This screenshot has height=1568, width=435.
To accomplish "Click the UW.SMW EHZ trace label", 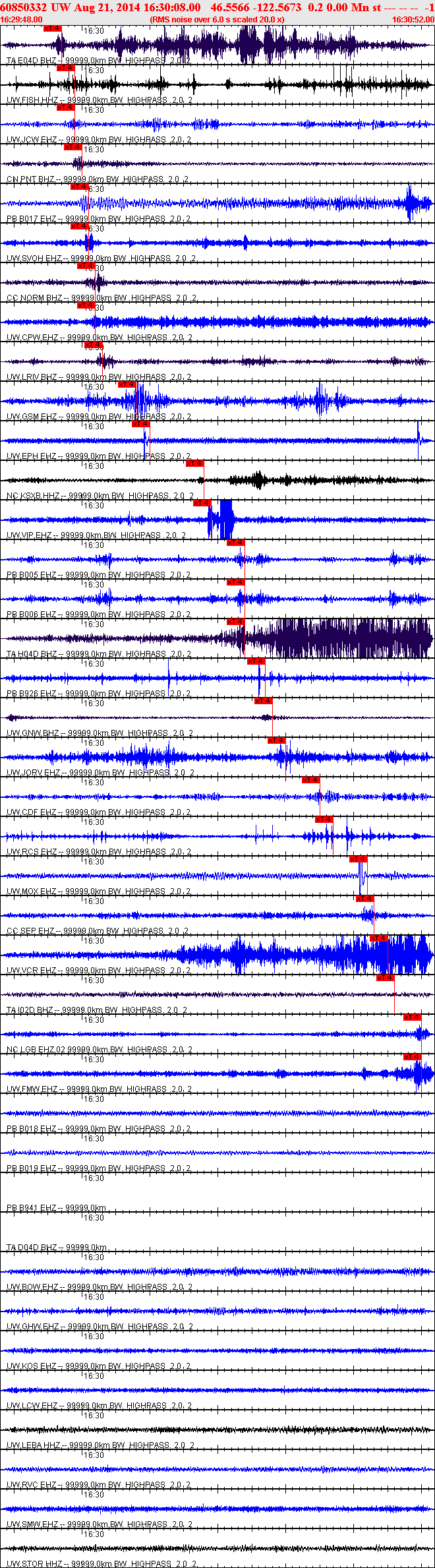I will click(x=100, y=1524).
